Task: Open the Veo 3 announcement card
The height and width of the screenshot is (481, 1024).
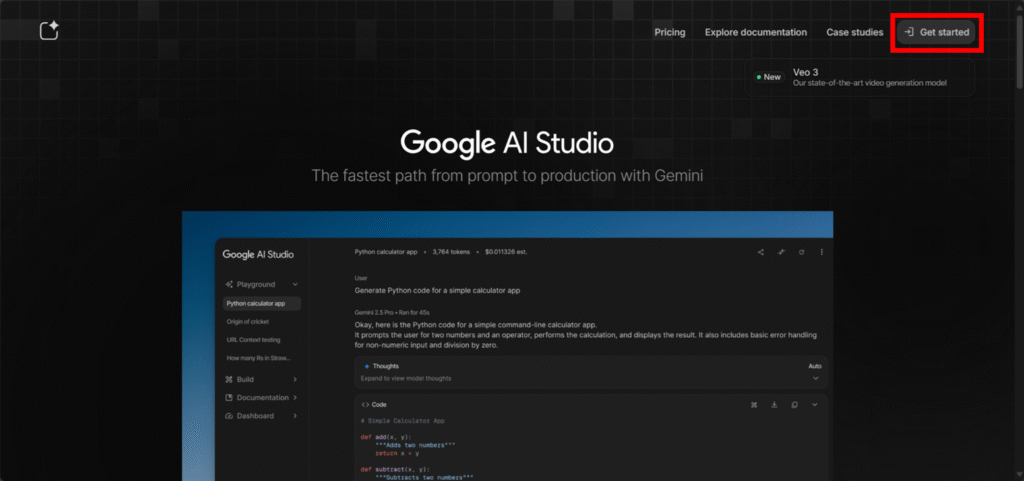Action: [859, 77]
